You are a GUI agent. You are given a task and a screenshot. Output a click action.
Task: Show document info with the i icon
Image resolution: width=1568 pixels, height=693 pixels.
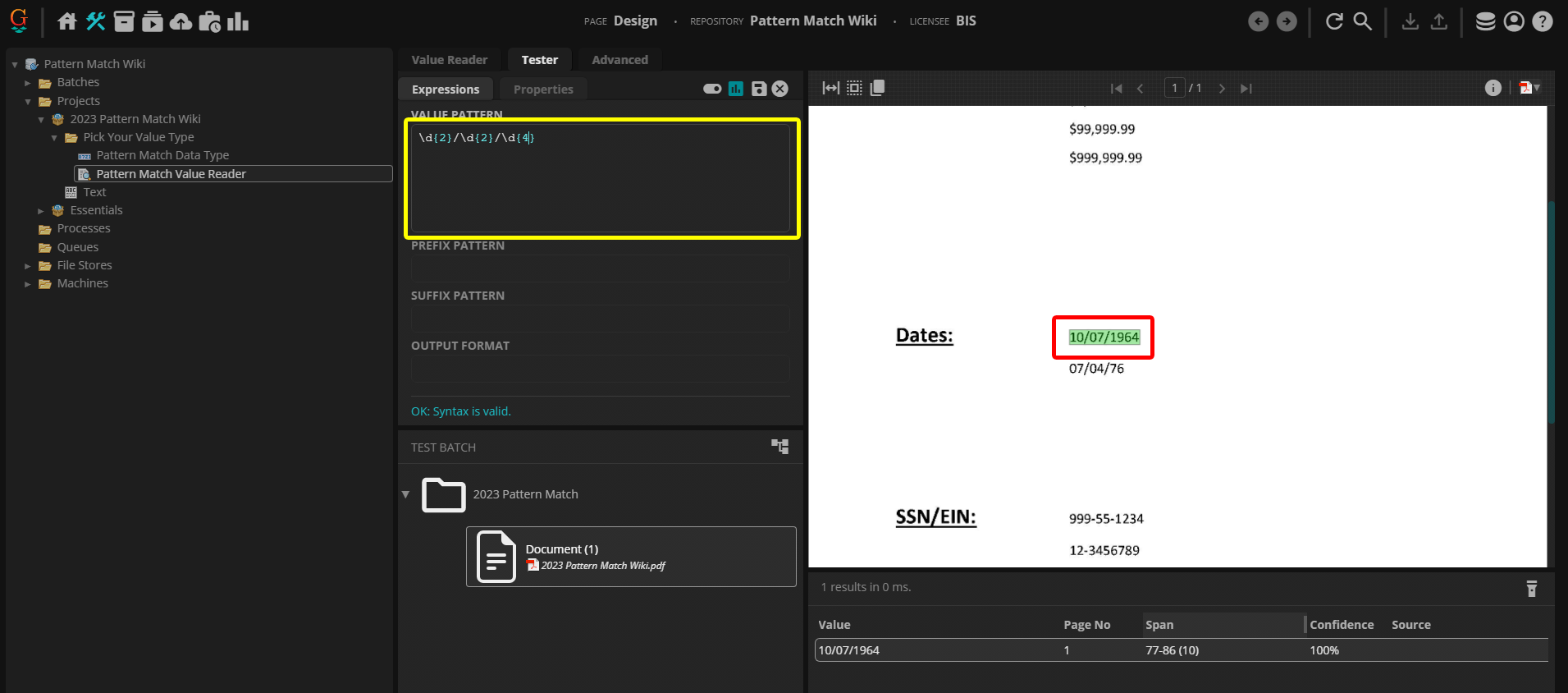point(1493,88)
